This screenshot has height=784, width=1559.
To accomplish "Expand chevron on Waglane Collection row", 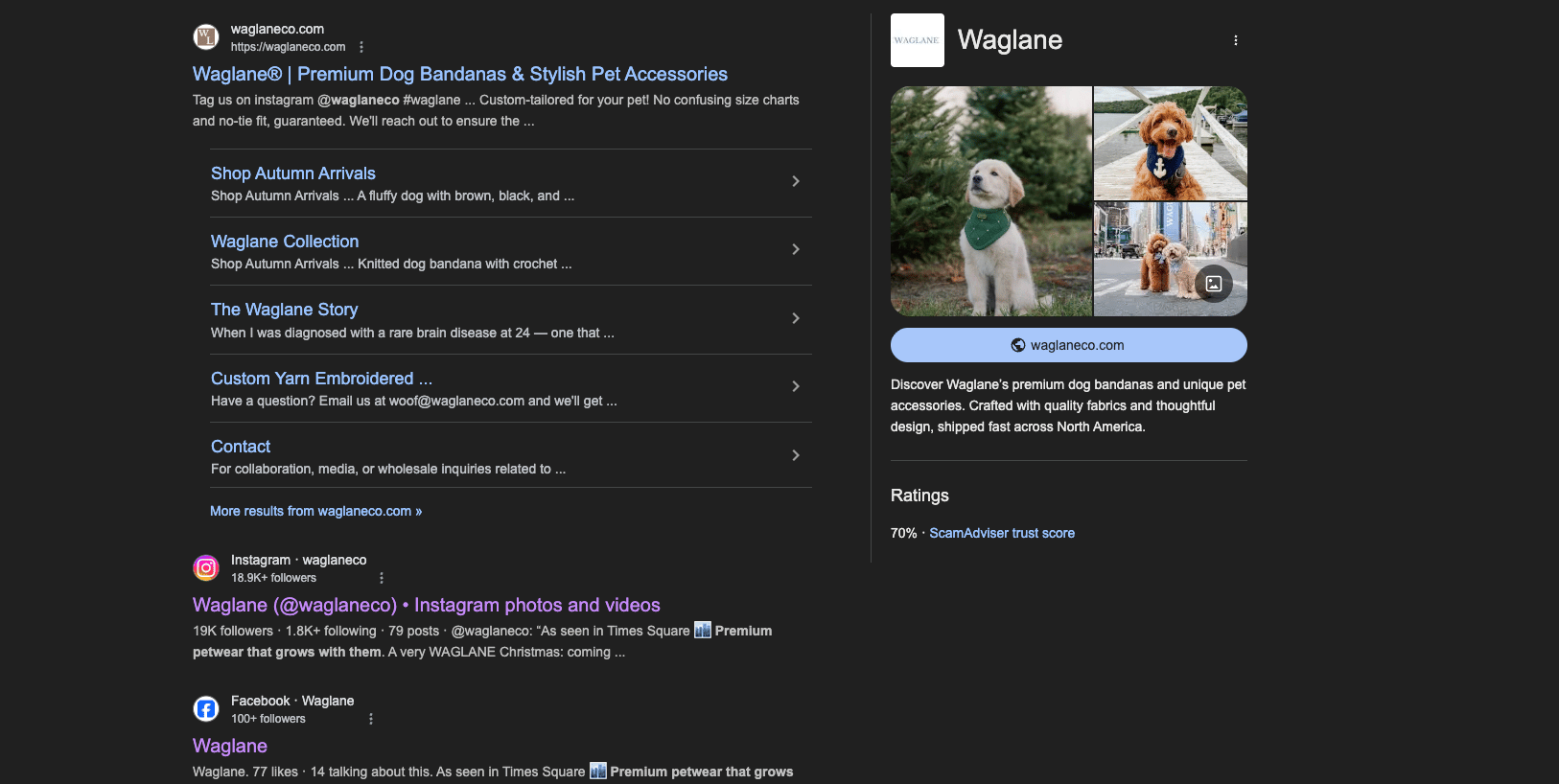I will point(796,249).
